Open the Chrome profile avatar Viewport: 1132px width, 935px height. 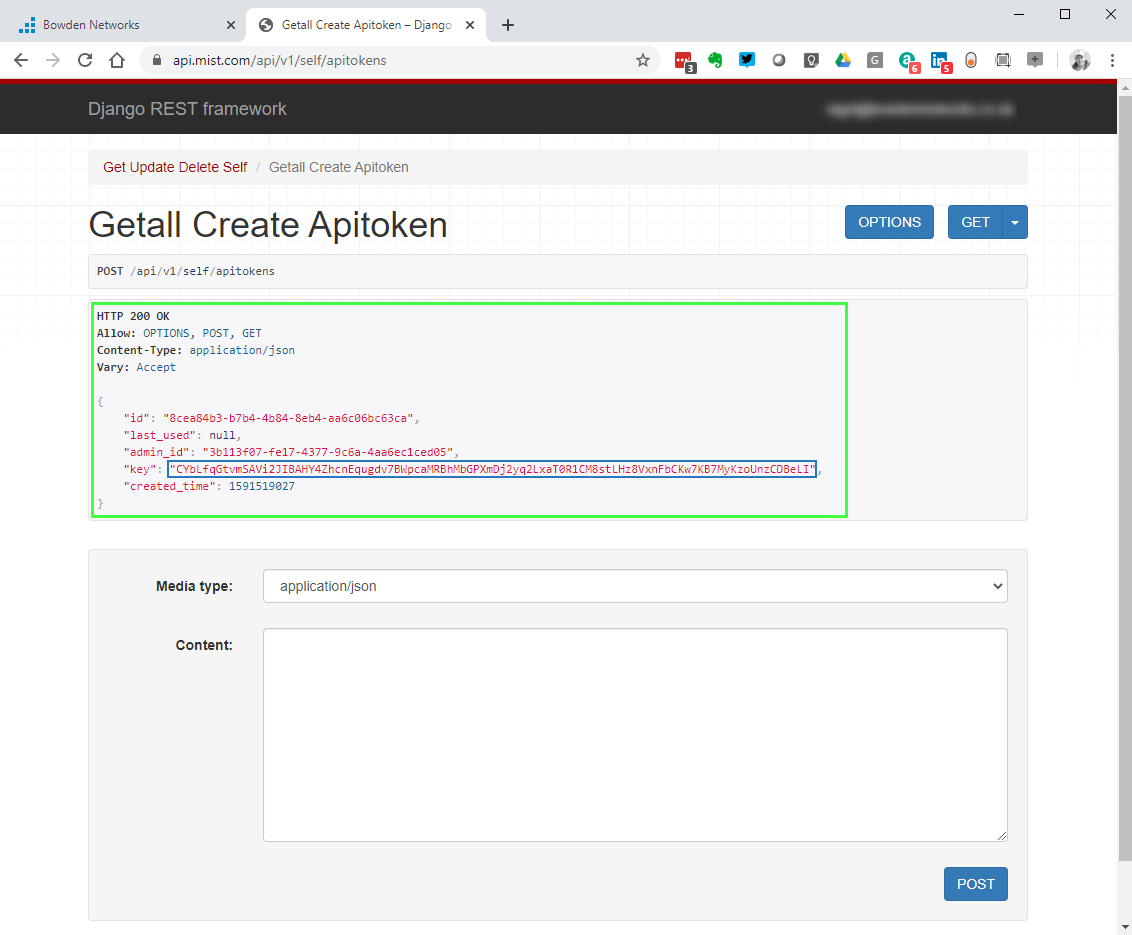(1079, 61)
